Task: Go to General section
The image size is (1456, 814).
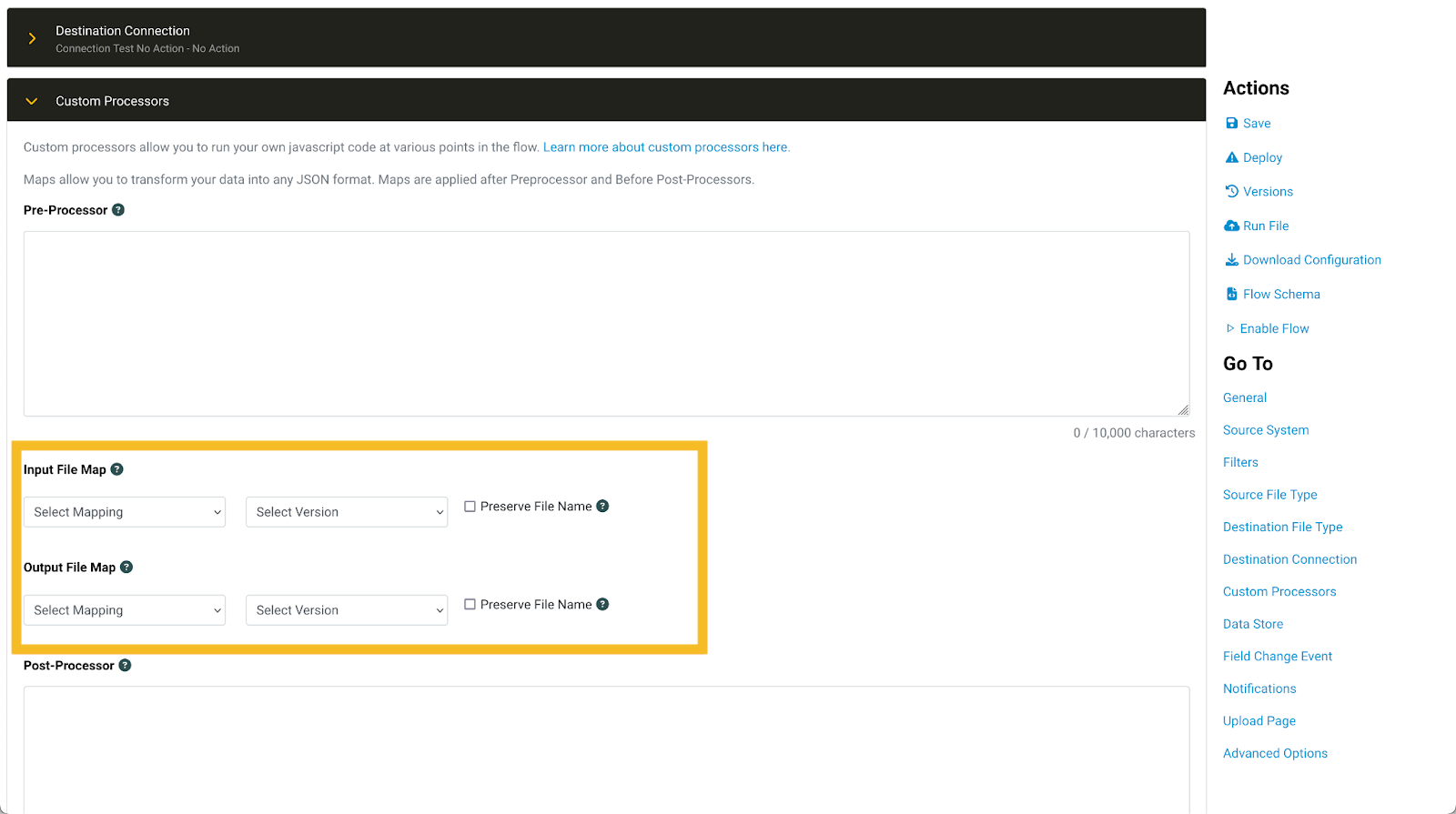Action: (x=1245, y=397)
